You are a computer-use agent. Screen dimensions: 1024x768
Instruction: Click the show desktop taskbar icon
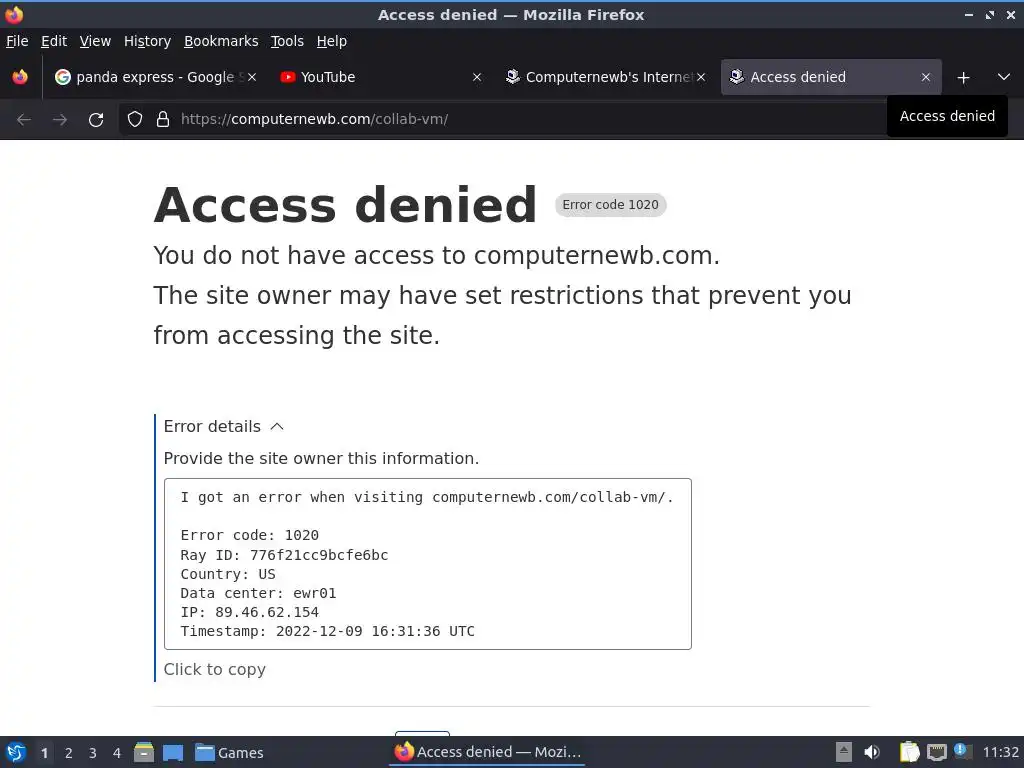click(173, 753)
